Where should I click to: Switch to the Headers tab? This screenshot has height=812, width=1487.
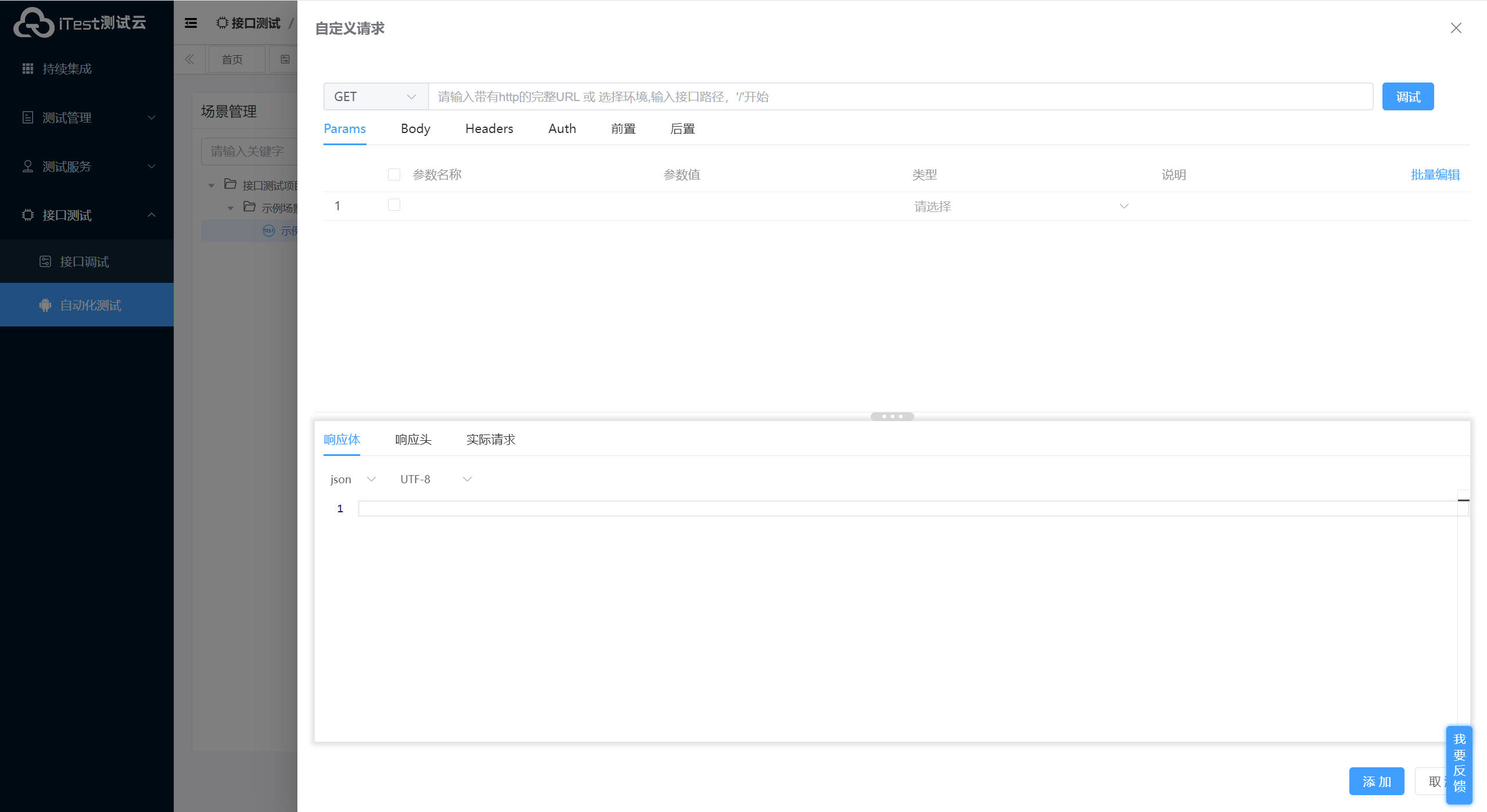click(x=489, y=129)
